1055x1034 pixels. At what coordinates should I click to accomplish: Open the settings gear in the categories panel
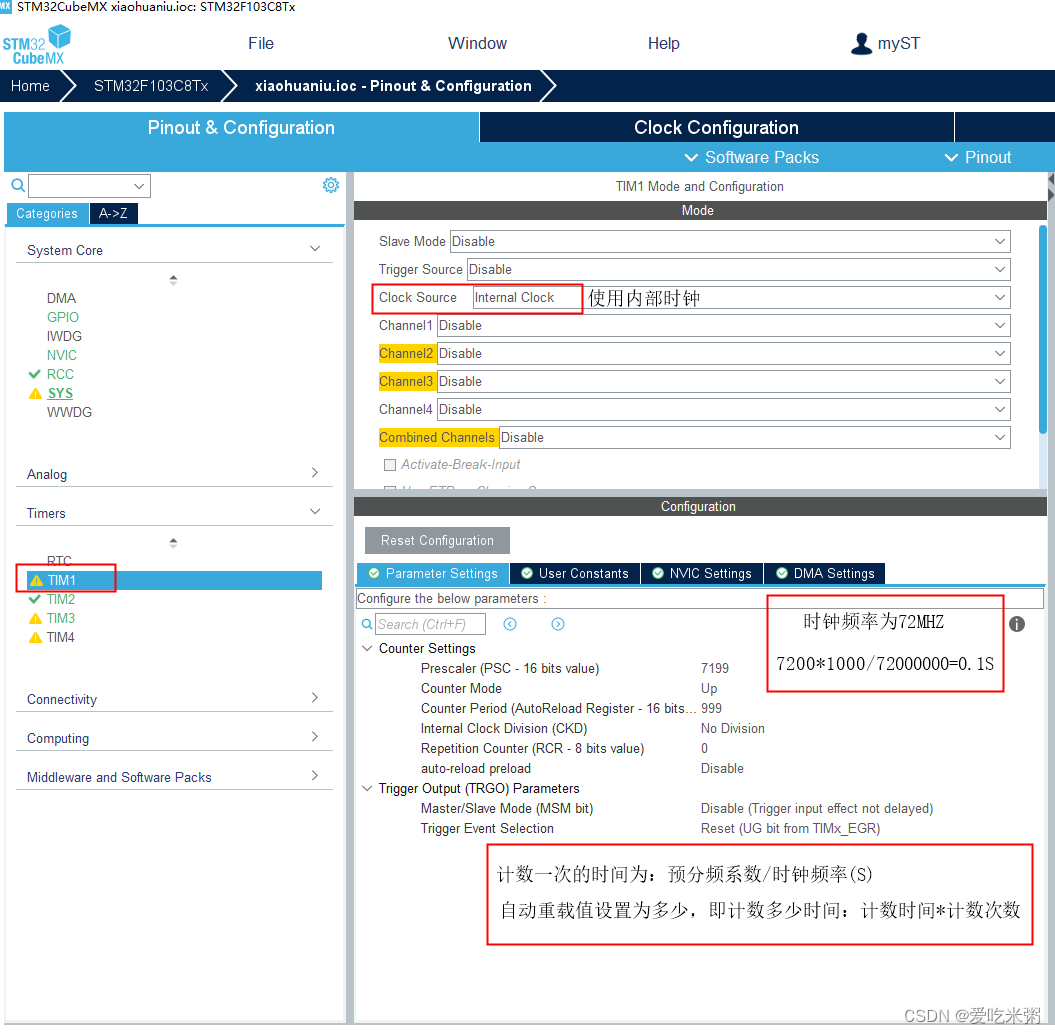pos(330,185)
